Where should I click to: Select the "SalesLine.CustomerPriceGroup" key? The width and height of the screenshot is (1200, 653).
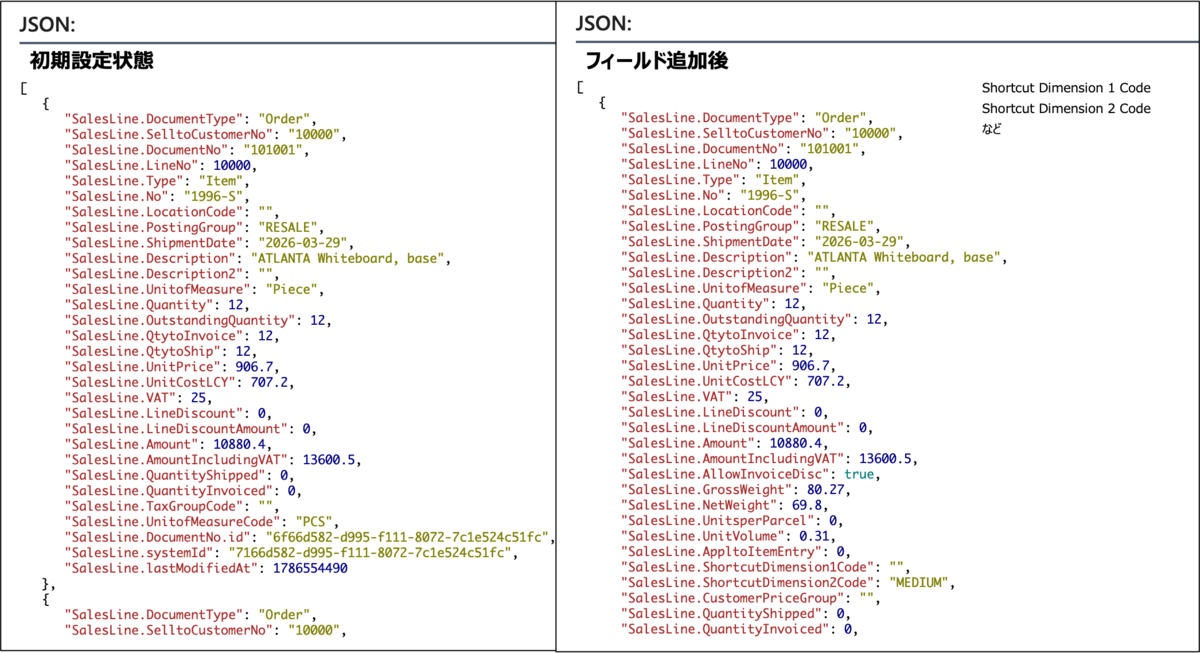[732, 598]
